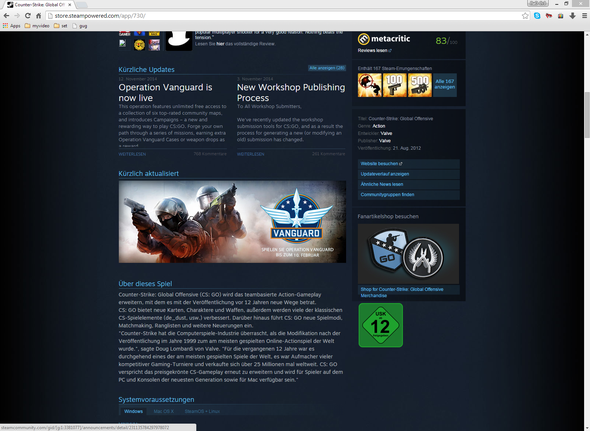
Task: Click the page scrollbar thumb
Action: coord(587,115)
